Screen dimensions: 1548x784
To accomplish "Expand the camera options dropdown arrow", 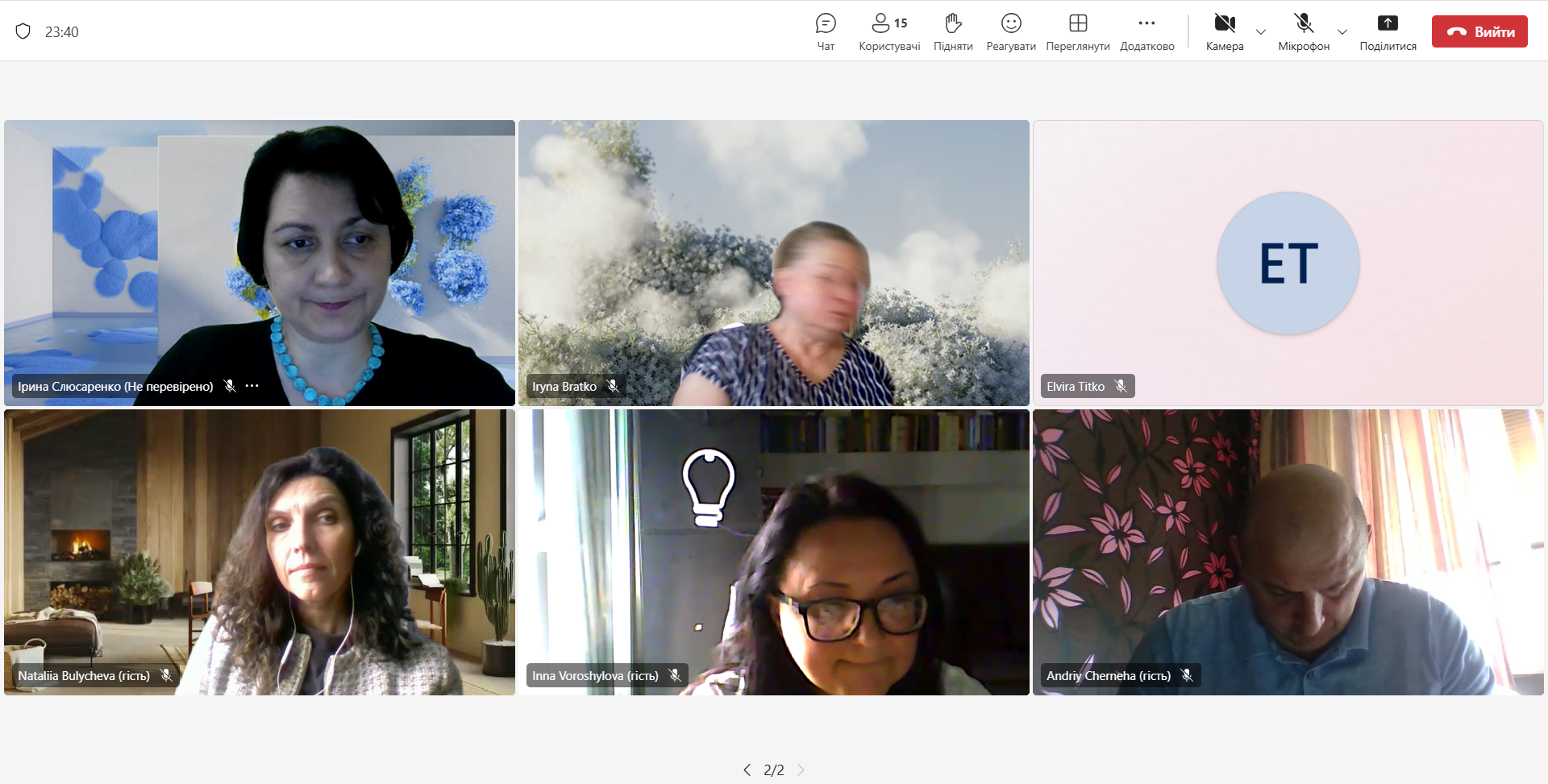I will coord(1261,32).
